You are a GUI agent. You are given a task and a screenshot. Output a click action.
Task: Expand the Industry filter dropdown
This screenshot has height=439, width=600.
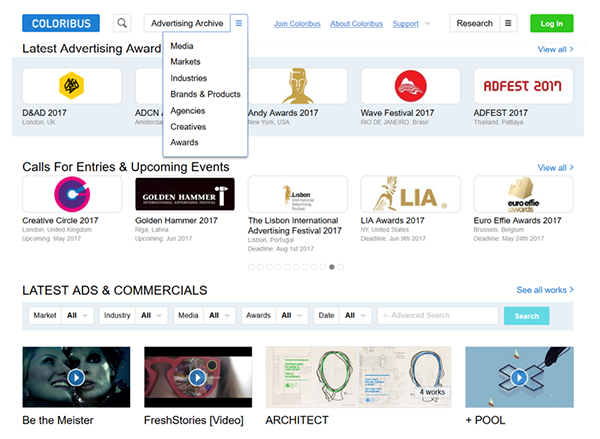pos(152,315)
